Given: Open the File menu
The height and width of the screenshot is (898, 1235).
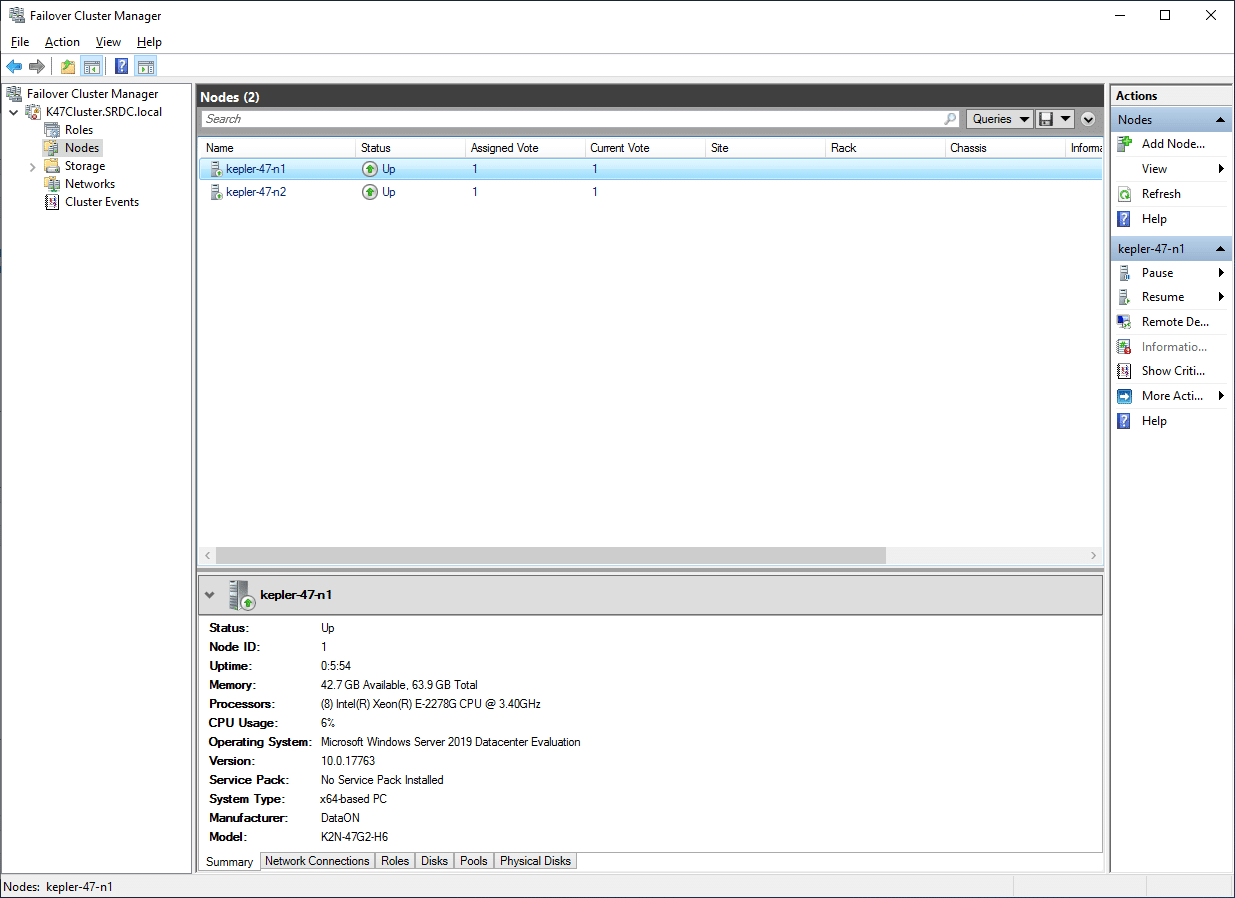Looking at the screenshot, I should (x=20, y=42).
